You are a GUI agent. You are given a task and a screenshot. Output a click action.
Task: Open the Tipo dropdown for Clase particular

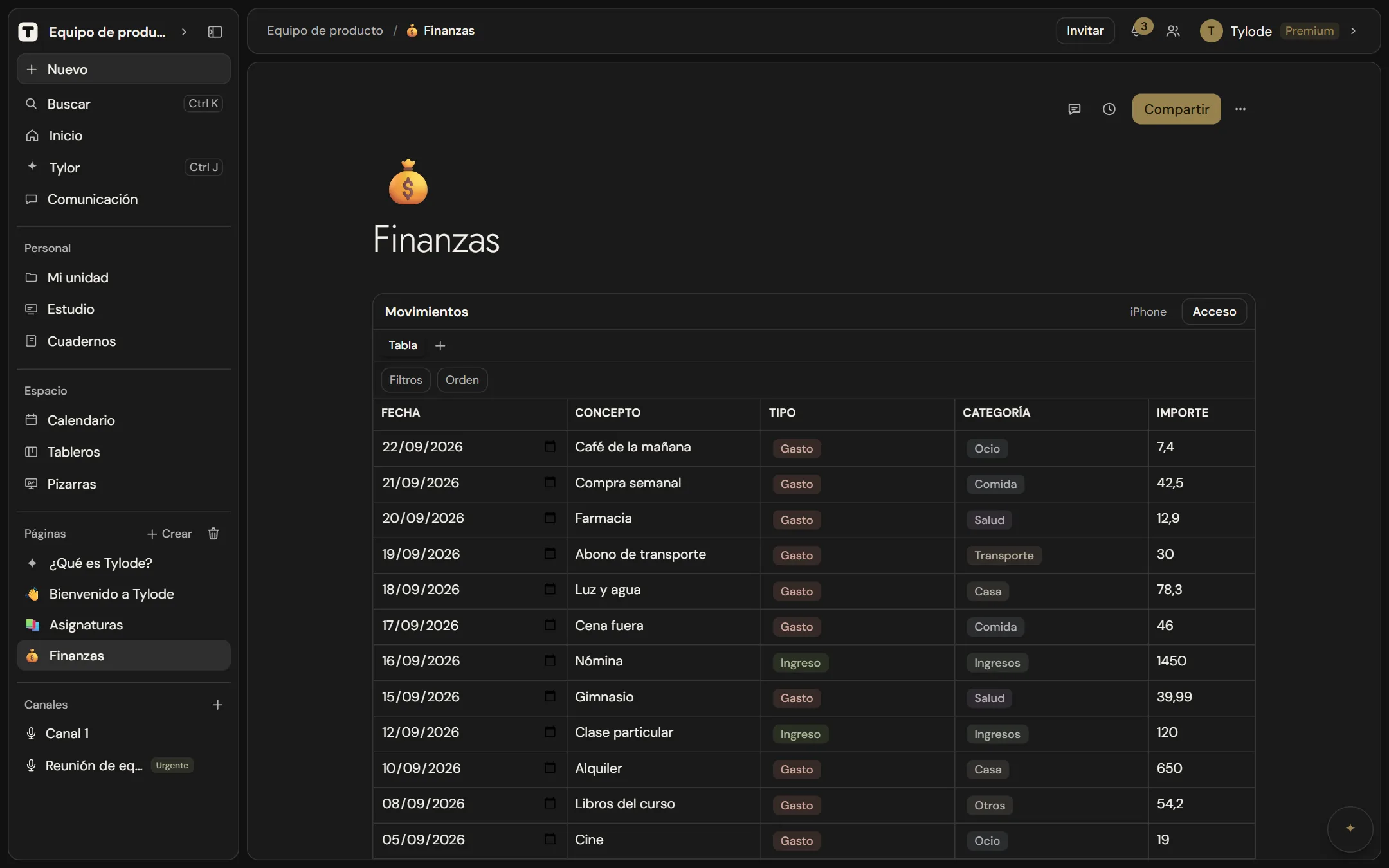pos(800,734)
